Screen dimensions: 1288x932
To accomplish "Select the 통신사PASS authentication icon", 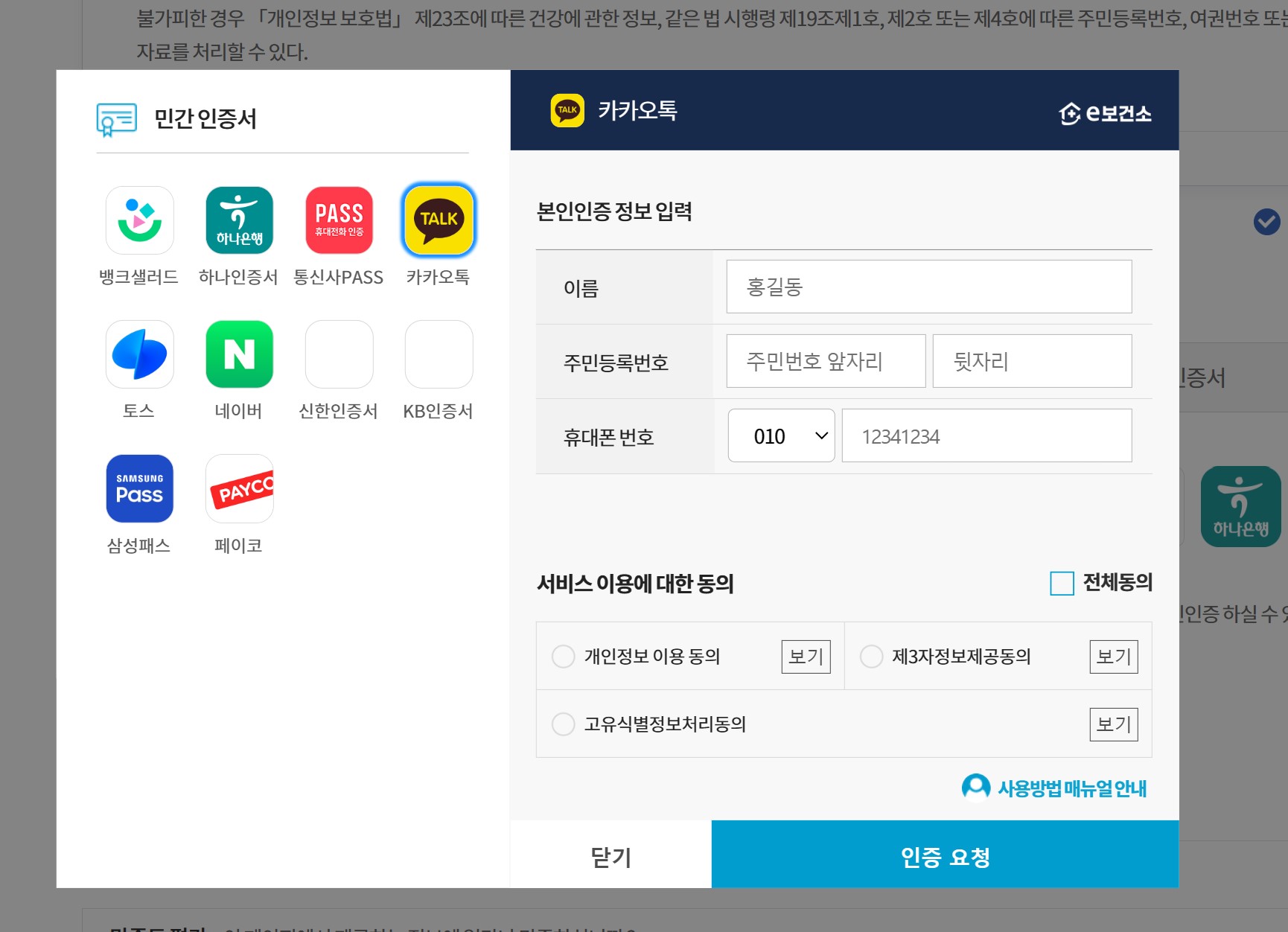I will click(x=339, y=220).
